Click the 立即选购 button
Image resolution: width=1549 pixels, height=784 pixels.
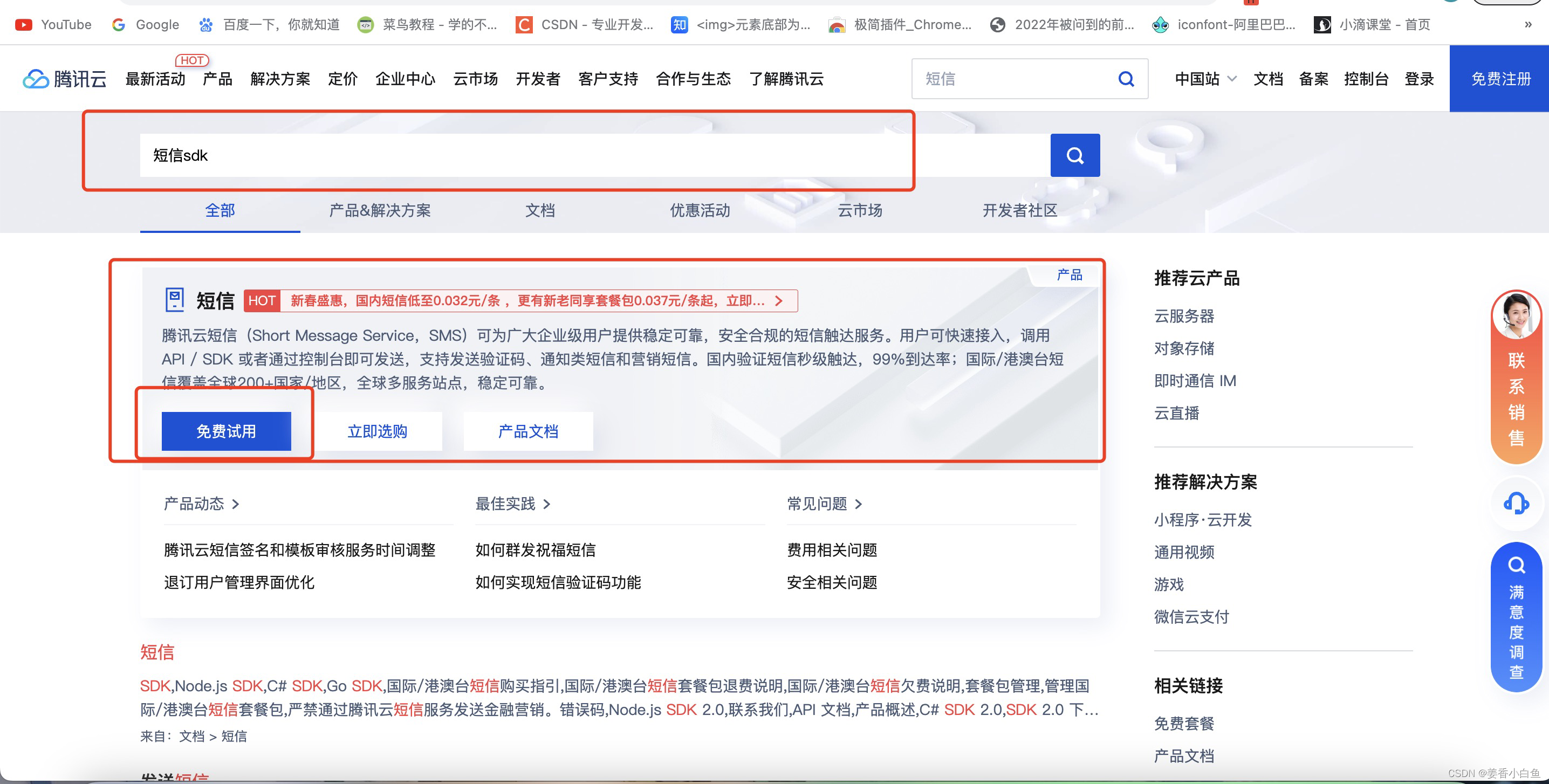[378, 431]
